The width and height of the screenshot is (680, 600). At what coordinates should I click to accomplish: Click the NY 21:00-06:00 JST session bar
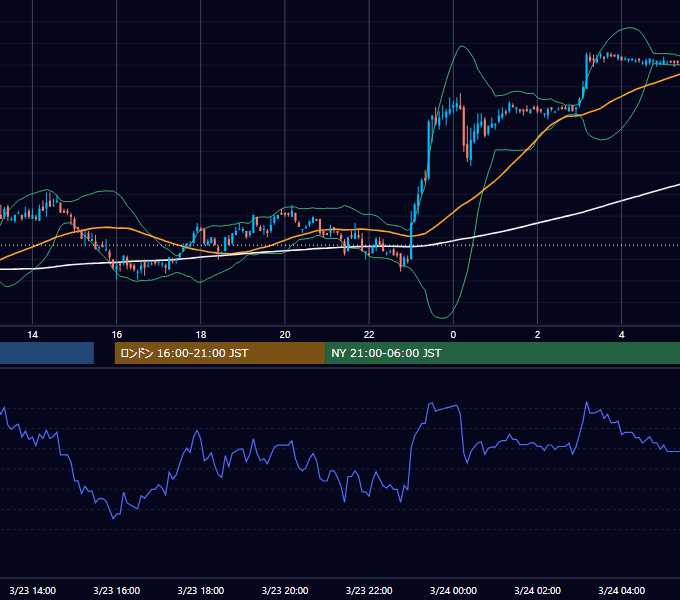503,353
